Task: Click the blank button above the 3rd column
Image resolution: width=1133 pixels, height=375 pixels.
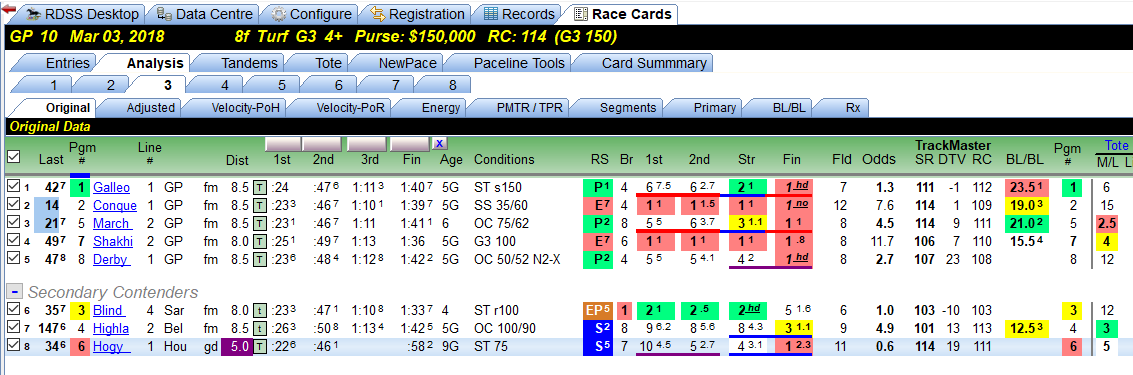Action: coord(366,144)
